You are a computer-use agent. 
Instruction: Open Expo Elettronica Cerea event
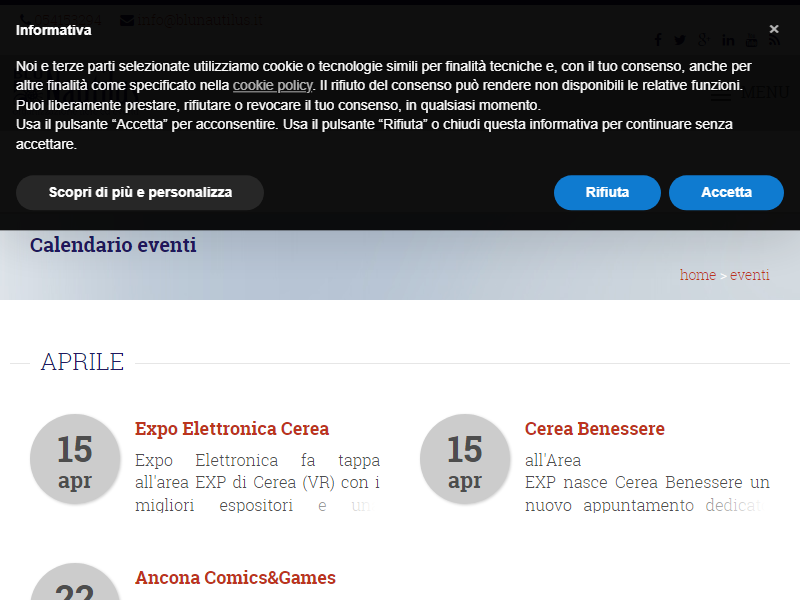point(232,429)
